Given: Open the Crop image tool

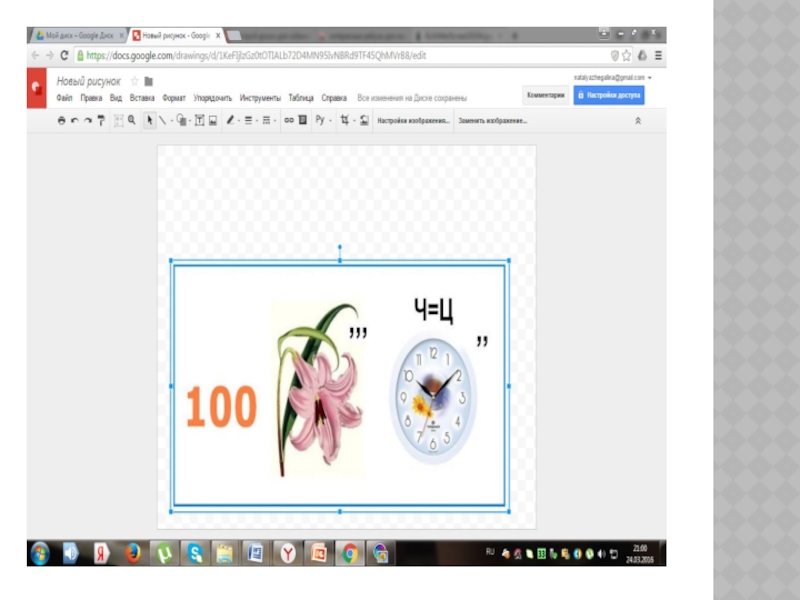Looking at the screenshot, I should pos(345,120).
